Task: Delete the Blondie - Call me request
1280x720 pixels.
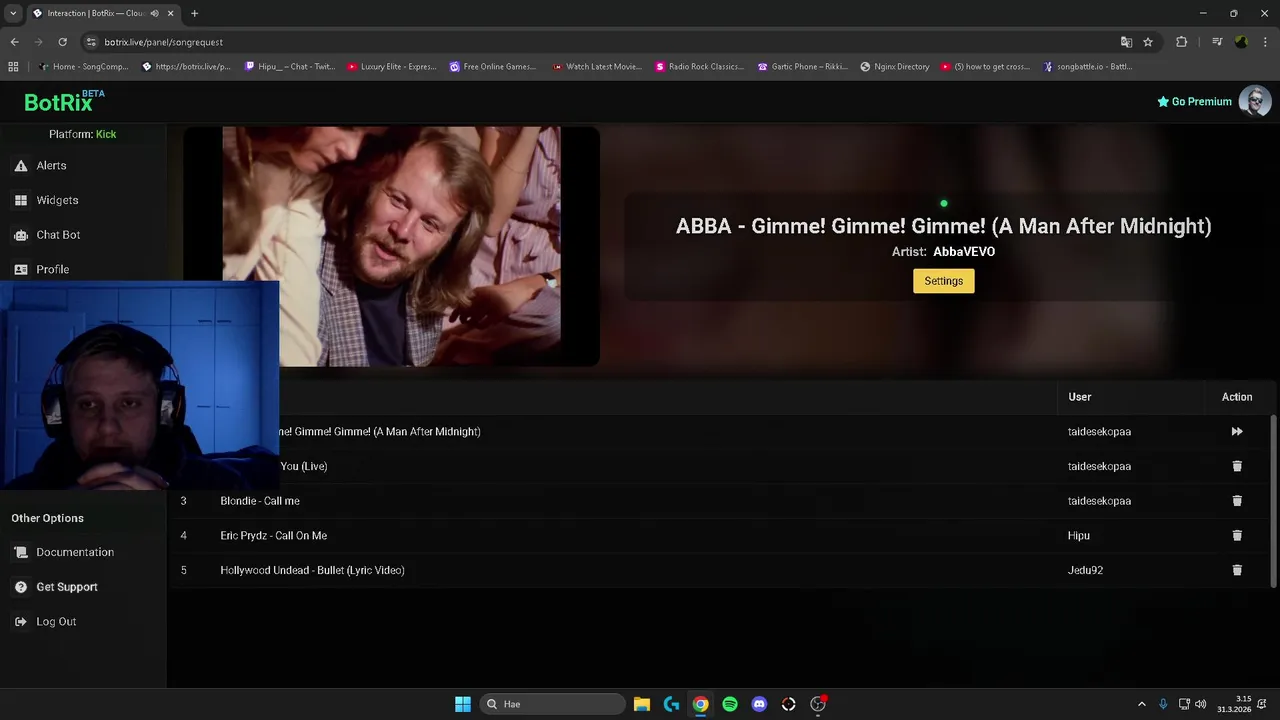Action: click(x=1237, y=501)
